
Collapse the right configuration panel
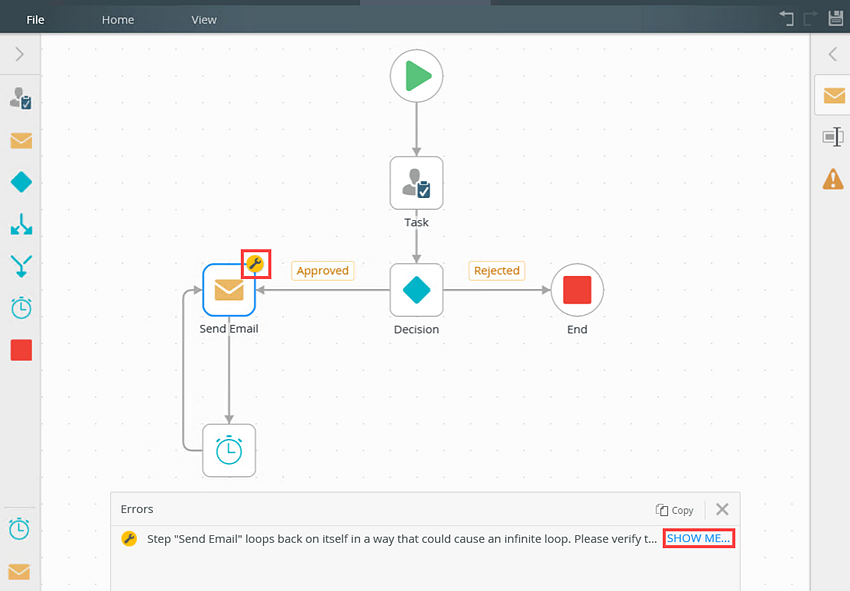pyautogui.click(x=833, y=54)
